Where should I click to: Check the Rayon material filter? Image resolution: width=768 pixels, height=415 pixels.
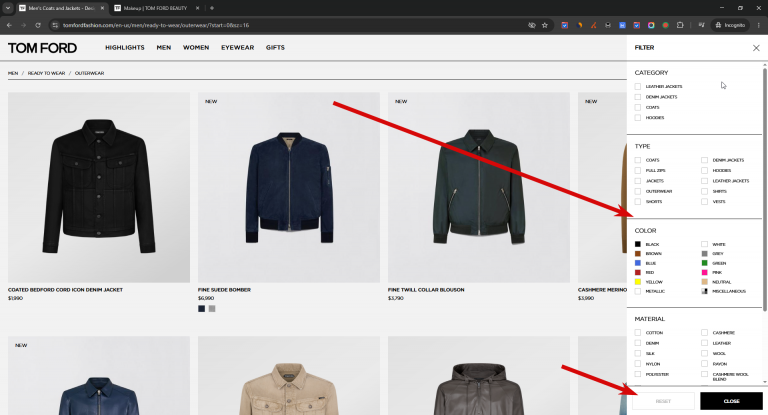click(x=704, y=364)
